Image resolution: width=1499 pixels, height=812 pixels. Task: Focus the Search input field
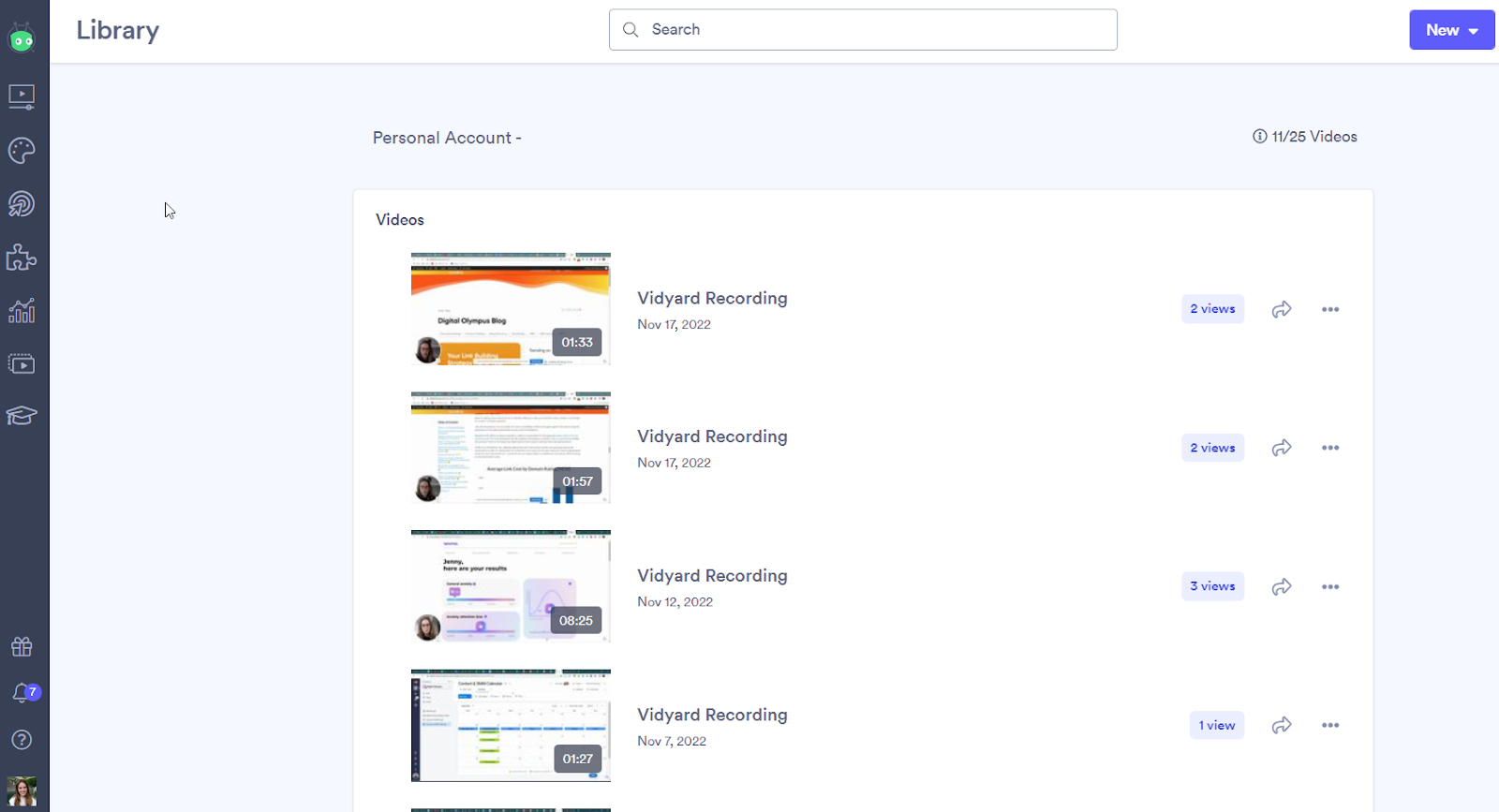coord(863,30)
